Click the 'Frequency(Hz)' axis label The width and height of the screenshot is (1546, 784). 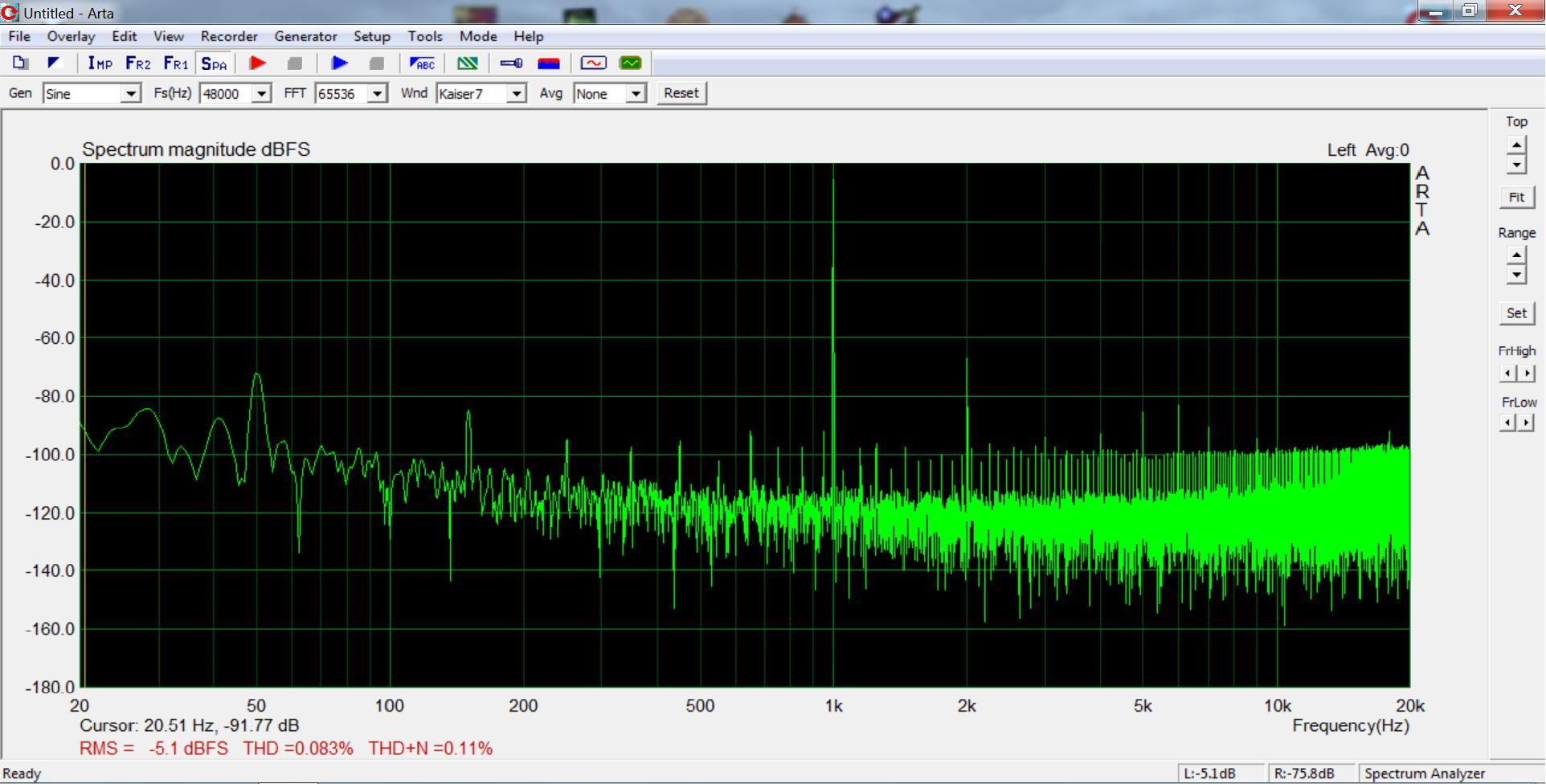pyautogui.click(x=1351, y=726)
